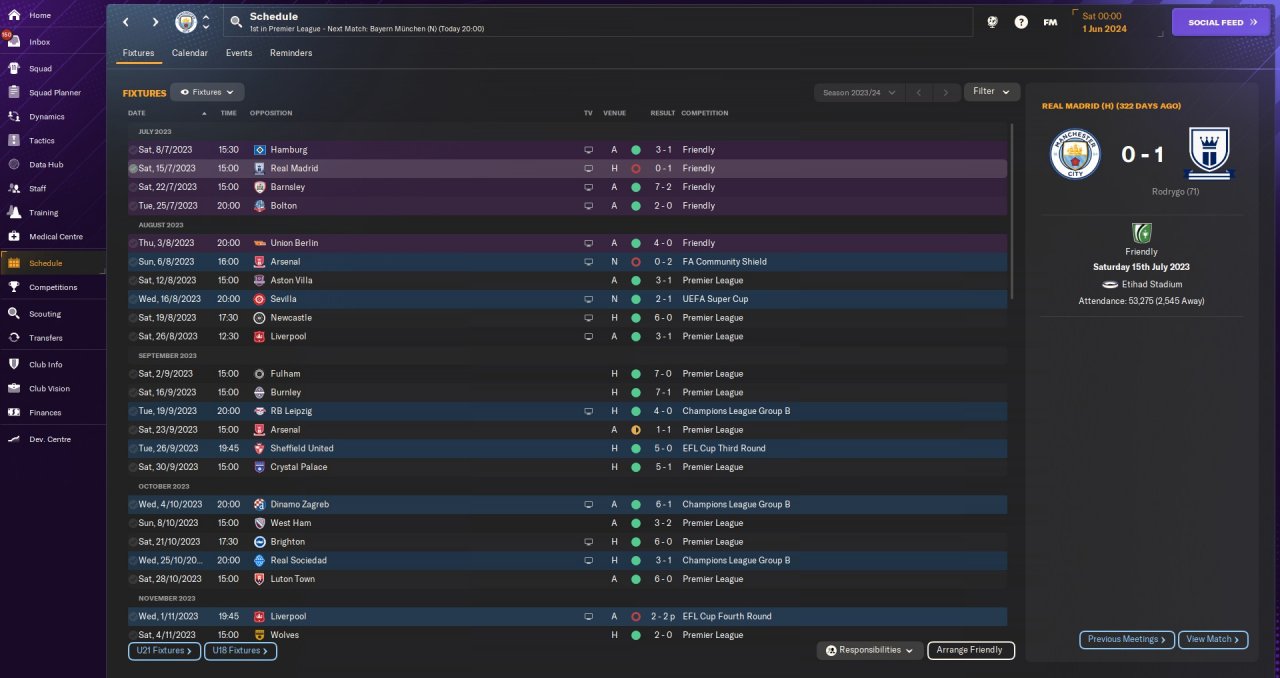Click the Arrange Friendly button

point(971,650)
